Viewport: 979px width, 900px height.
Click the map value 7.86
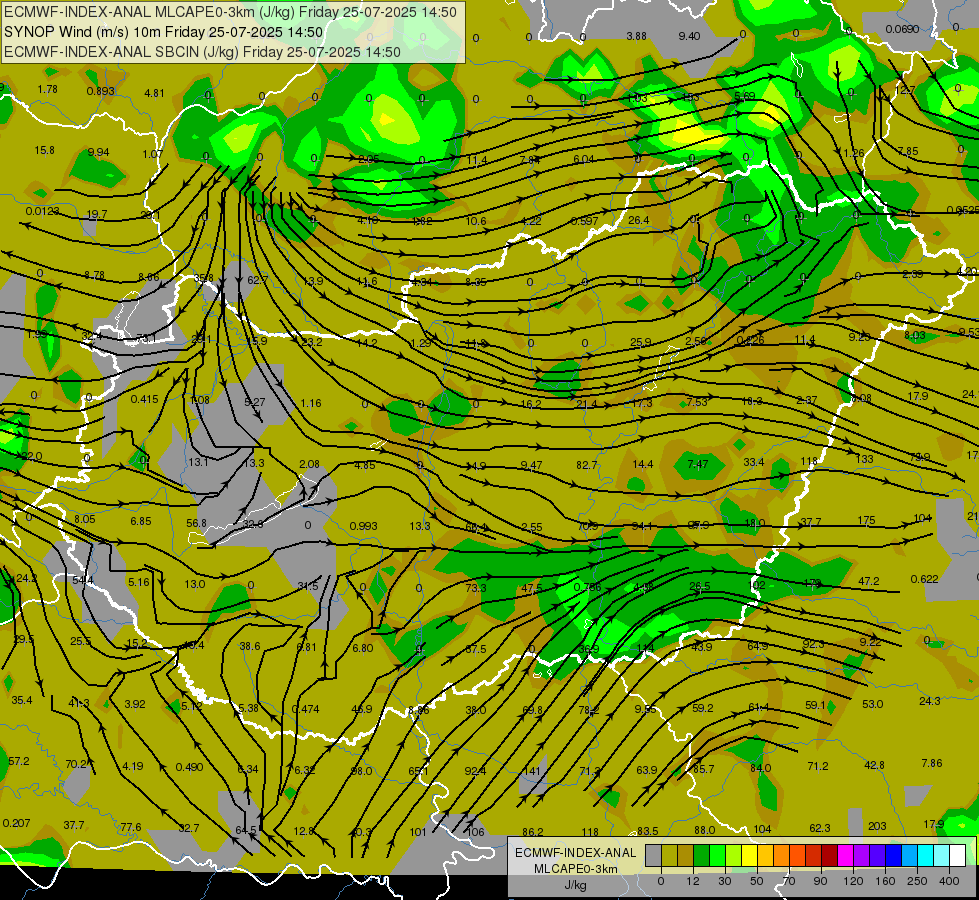(x=932, y=763)
